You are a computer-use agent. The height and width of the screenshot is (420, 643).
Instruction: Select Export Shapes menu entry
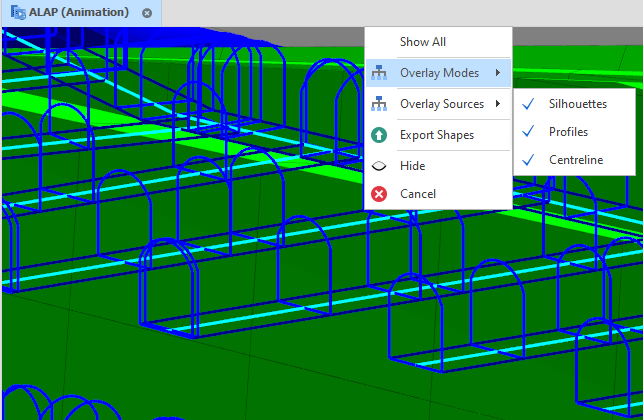438,135
